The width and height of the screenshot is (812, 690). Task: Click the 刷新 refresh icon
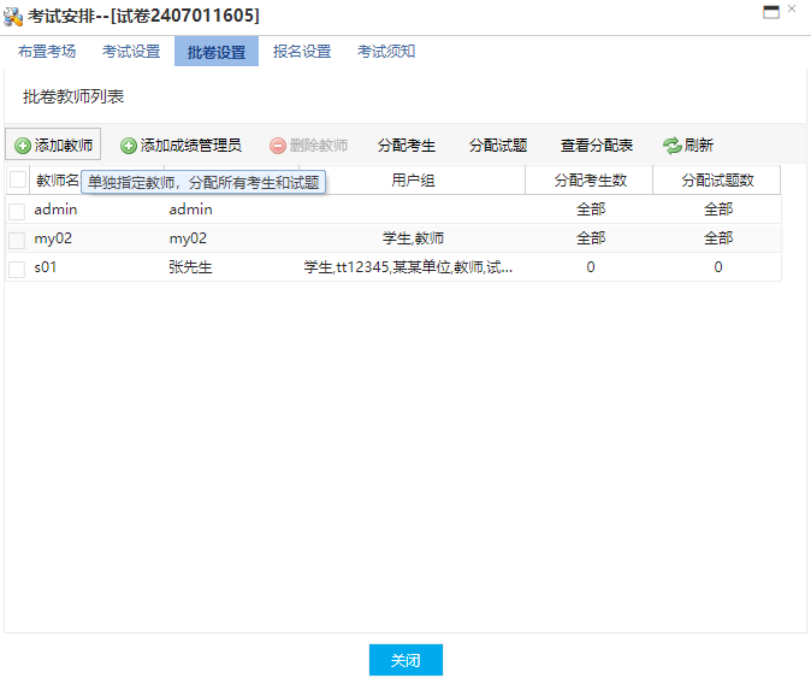[672, 146]
